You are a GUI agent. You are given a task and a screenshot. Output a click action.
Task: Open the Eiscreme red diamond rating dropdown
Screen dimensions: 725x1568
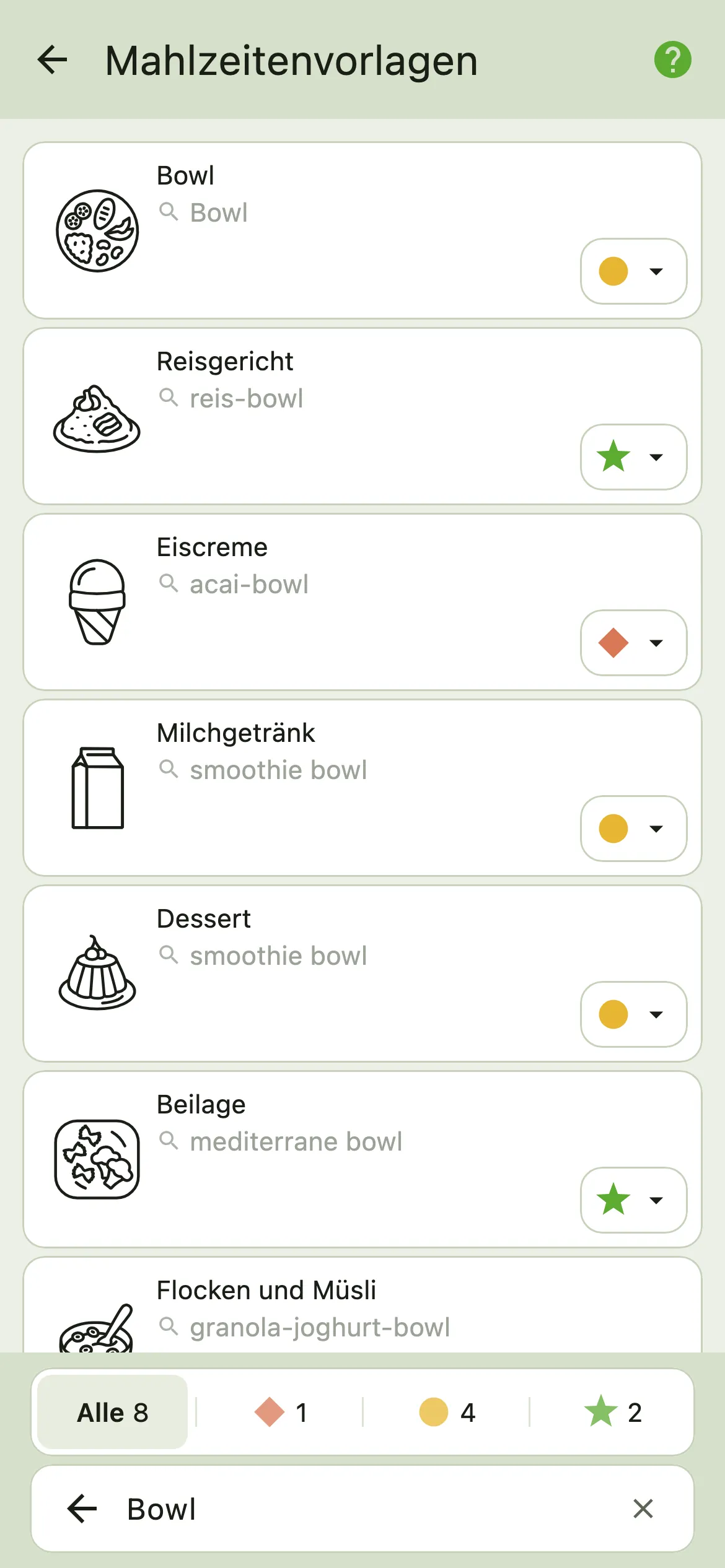pyautogui.click(x=633, y=643)
